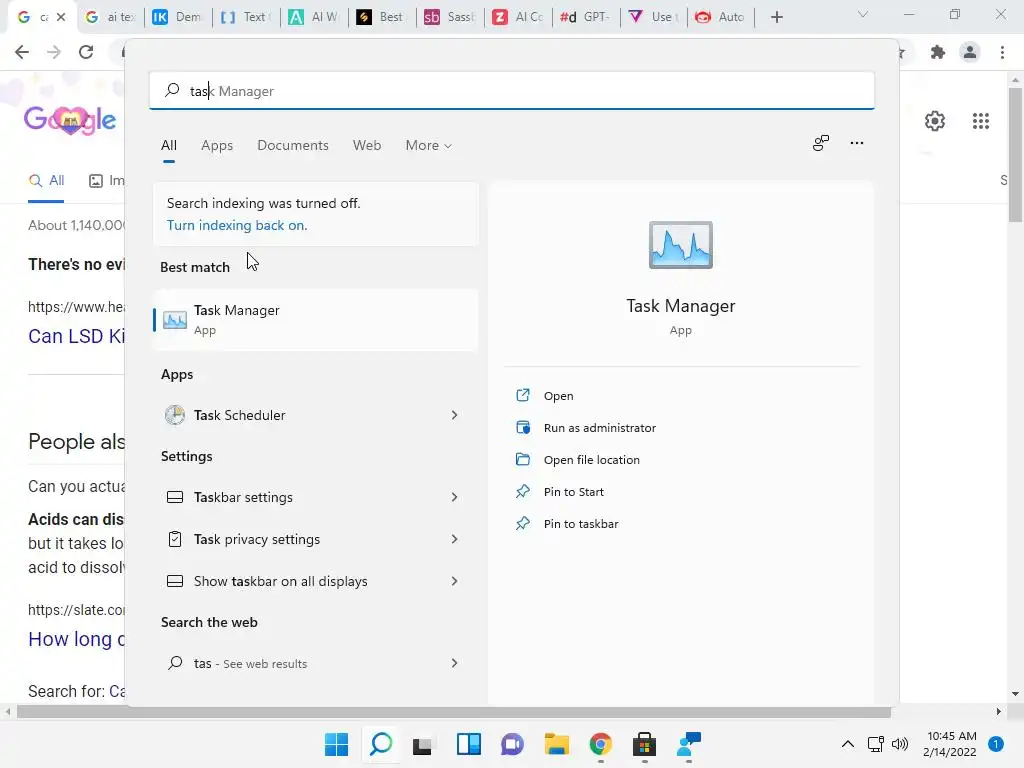Click the Pin to Start pin icon
The image size is (1024, 768).
click(x=522, y=491)
